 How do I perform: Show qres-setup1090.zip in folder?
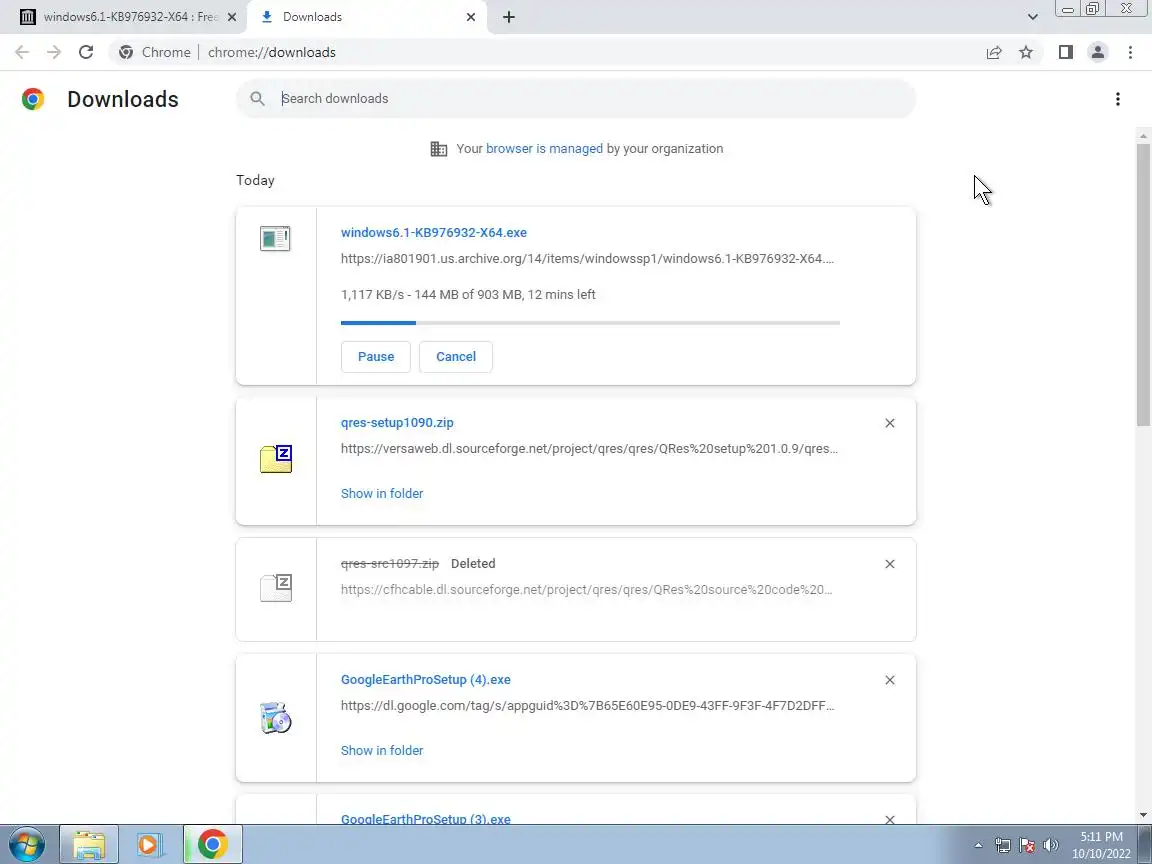(382, 494)
